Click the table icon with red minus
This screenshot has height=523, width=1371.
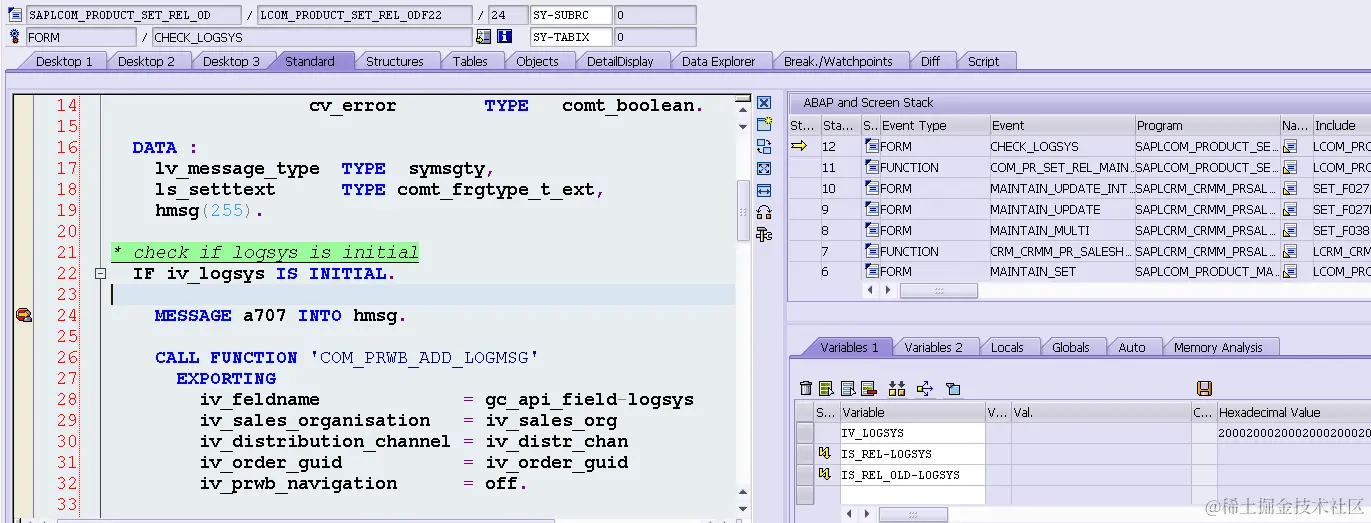(868, 388)
